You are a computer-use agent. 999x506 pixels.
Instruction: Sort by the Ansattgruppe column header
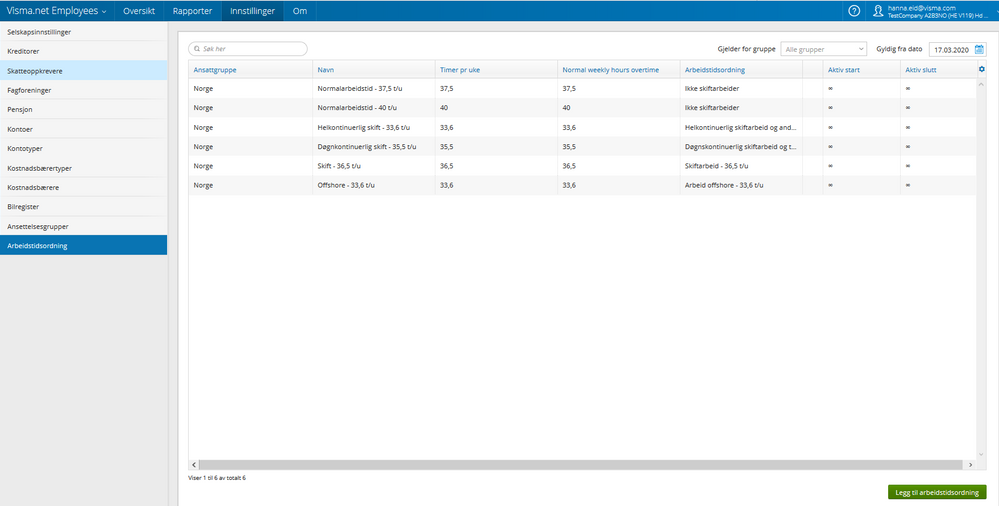[x=215, y=69]
